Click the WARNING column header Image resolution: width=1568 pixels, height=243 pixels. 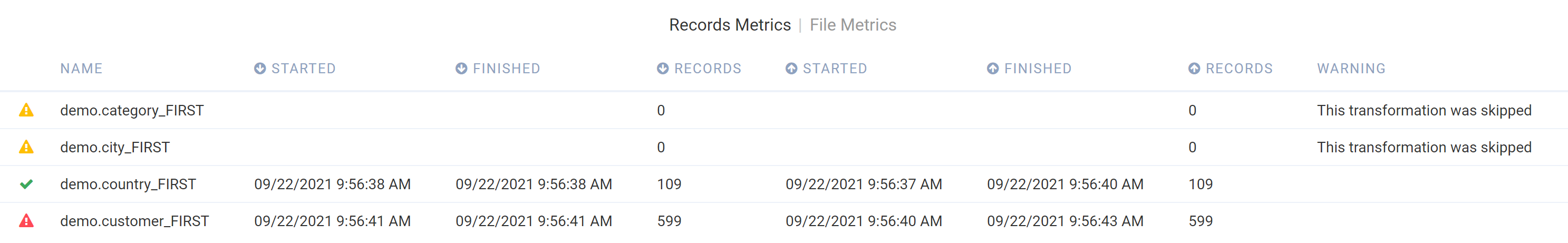click(x=1351, y=69)
